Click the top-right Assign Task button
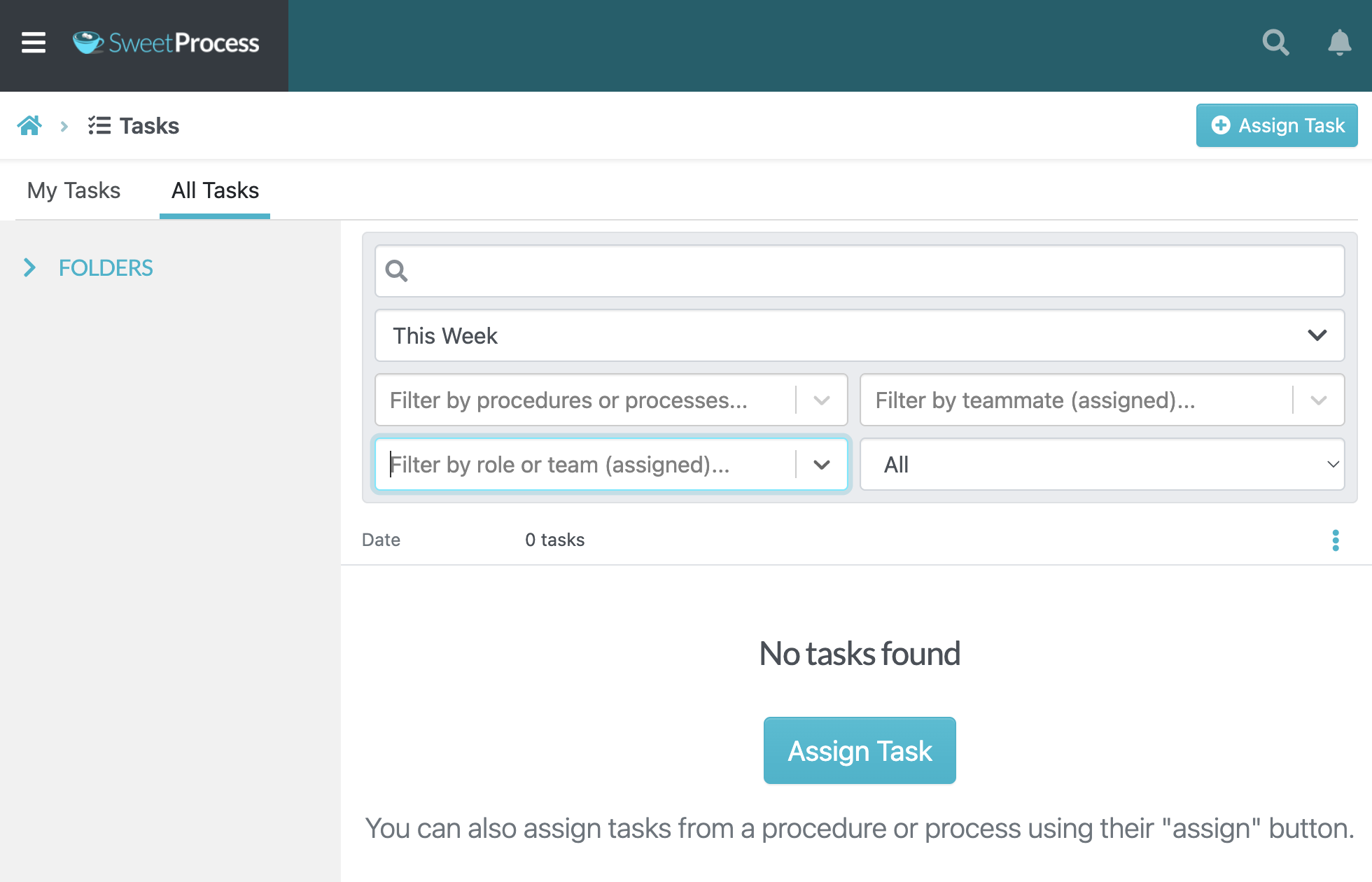The width and height of the screenshot is (1372, 882). point(1277,125)
